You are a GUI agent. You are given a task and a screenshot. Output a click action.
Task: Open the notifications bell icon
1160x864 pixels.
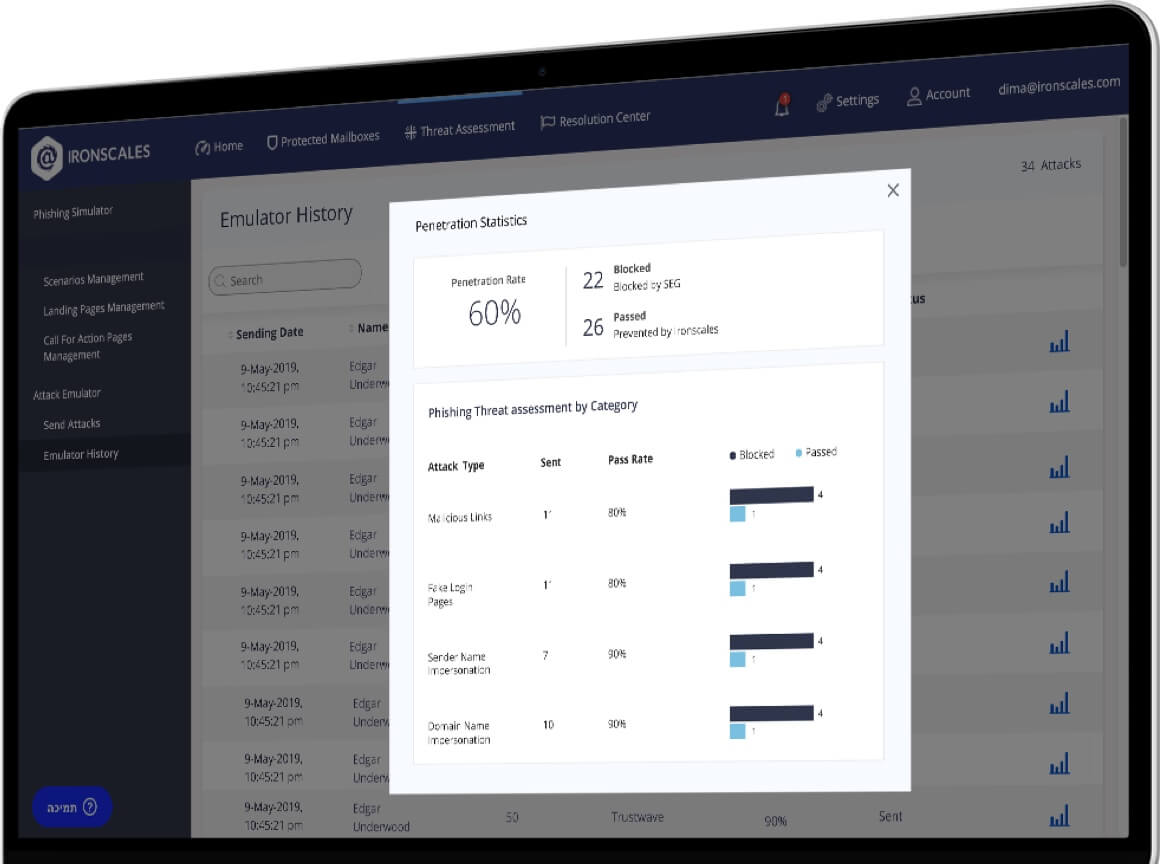coord(782,106)
